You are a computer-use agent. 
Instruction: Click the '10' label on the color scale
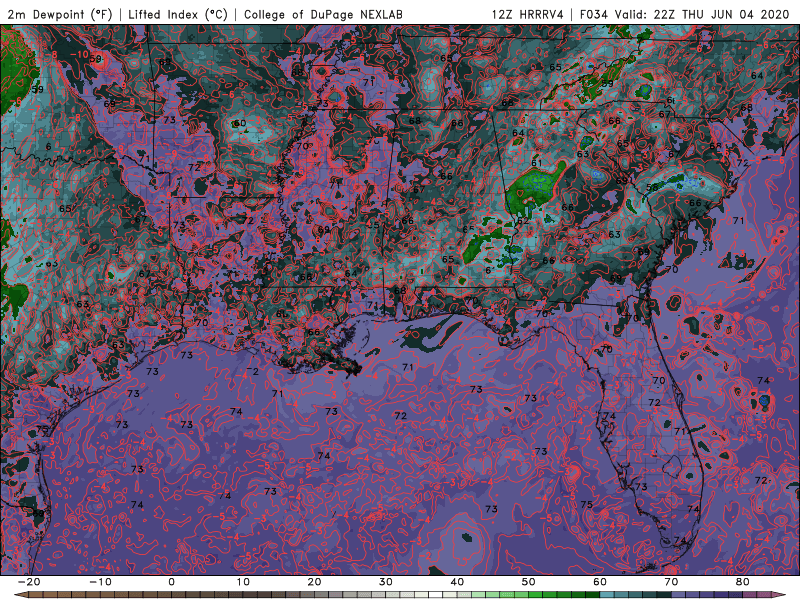[243, 582]
